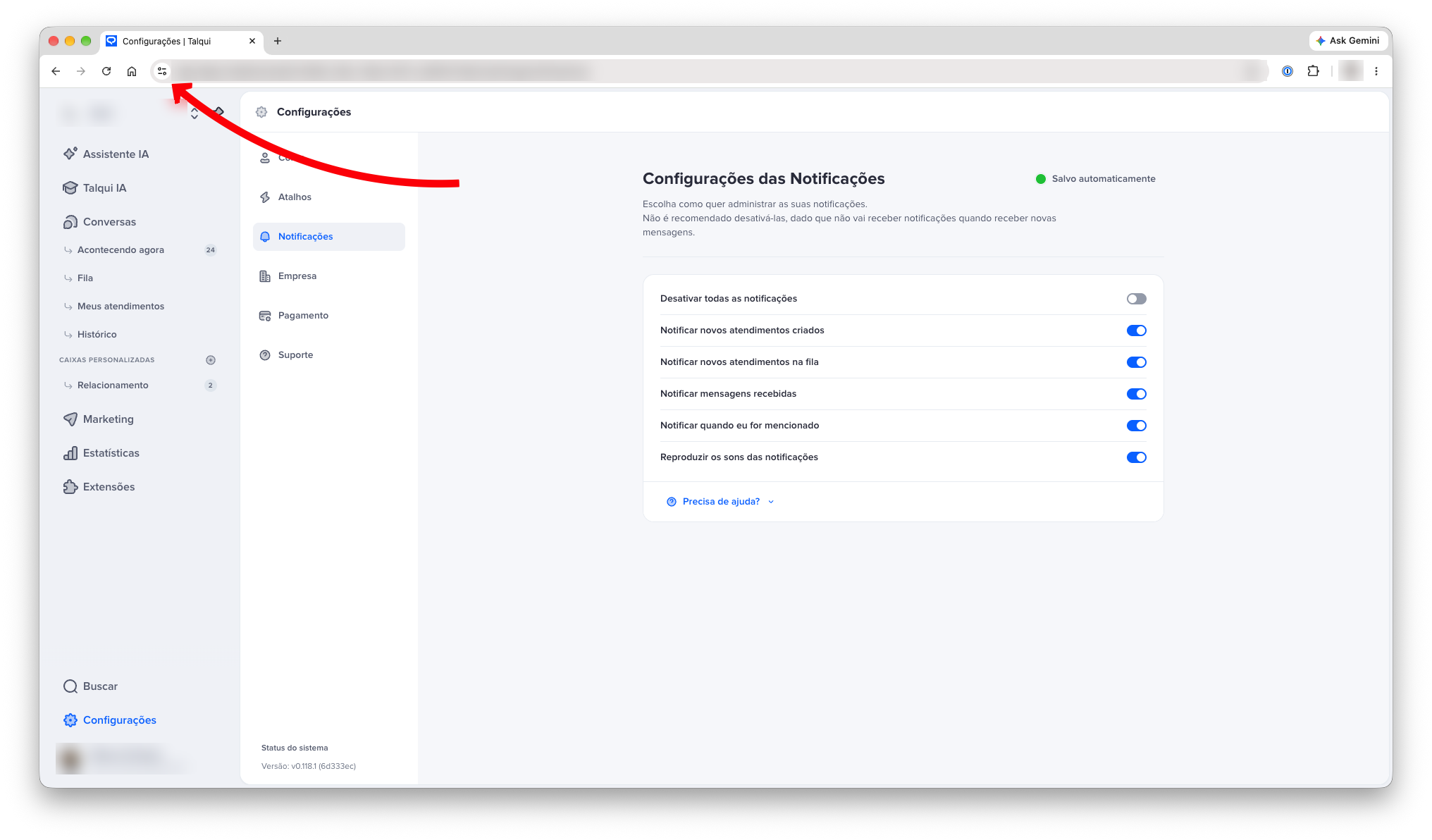
Task: Open the Fila conversations list
Action: tap(140, 278)
